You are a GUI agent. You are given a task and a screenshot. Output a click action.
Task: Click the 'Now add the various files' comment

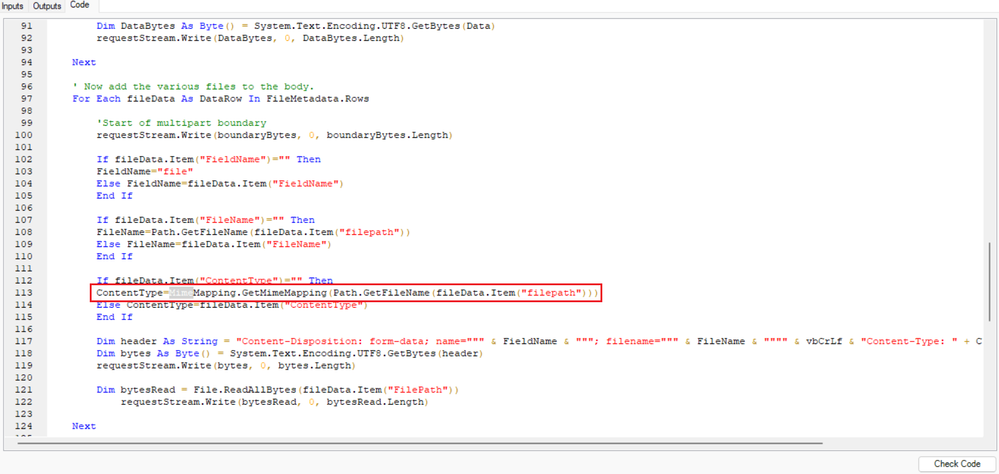tap(192, 87)
